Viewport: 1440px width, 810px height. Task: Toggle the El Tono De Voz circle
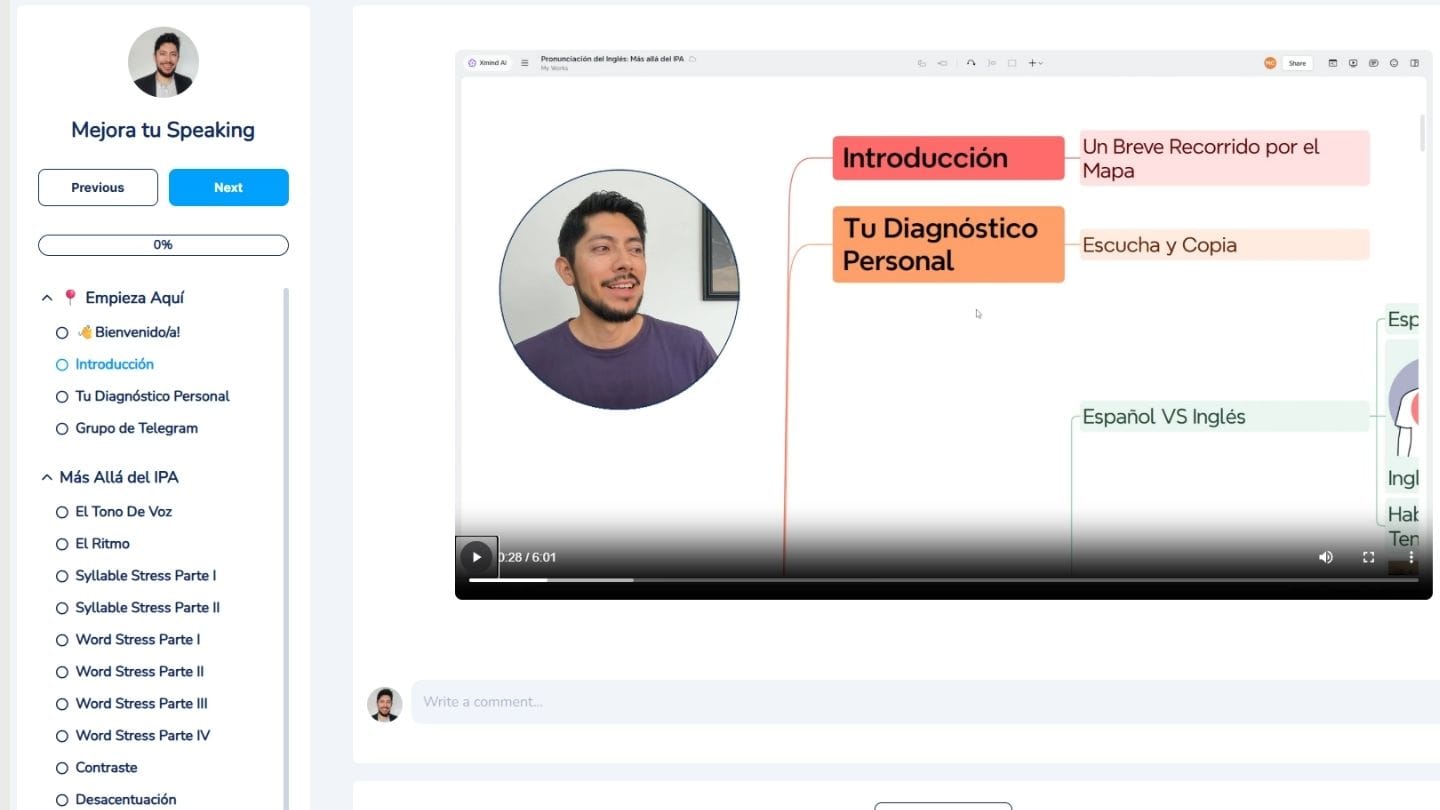click(x=62, y=512)
